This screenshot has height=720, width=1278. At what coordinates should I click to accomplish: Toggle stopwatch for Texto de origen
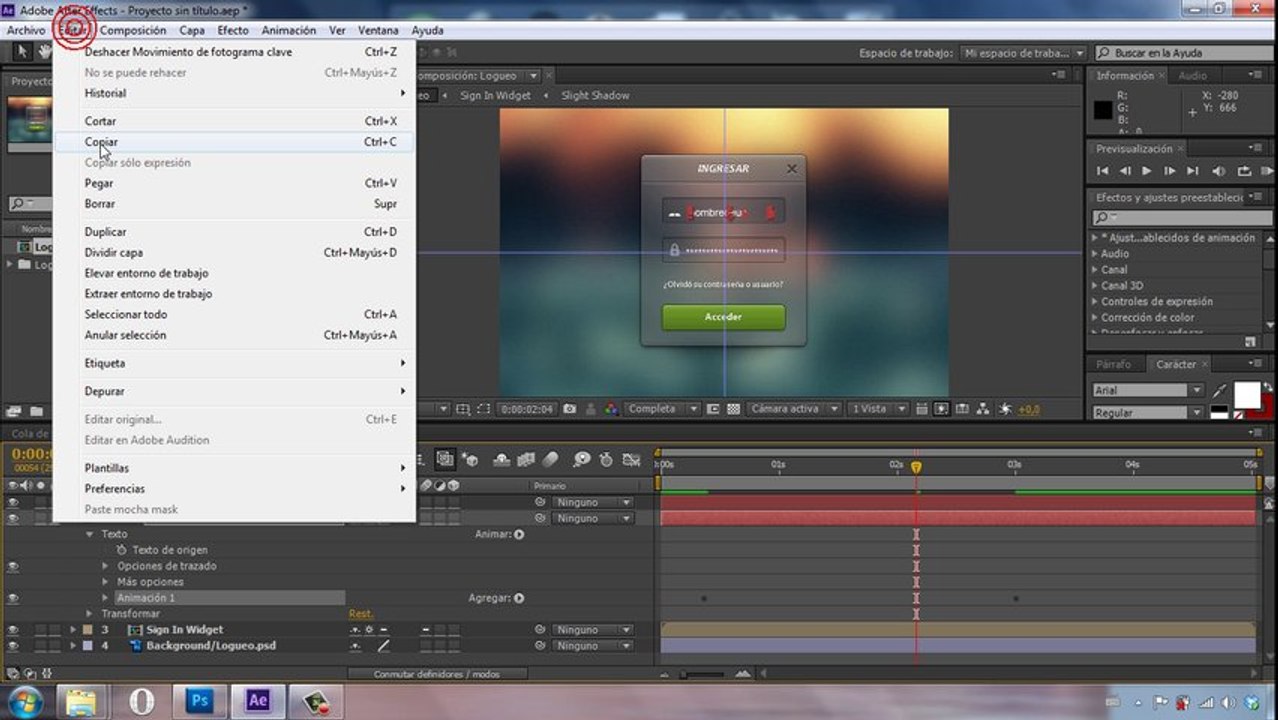pos(122,550)
